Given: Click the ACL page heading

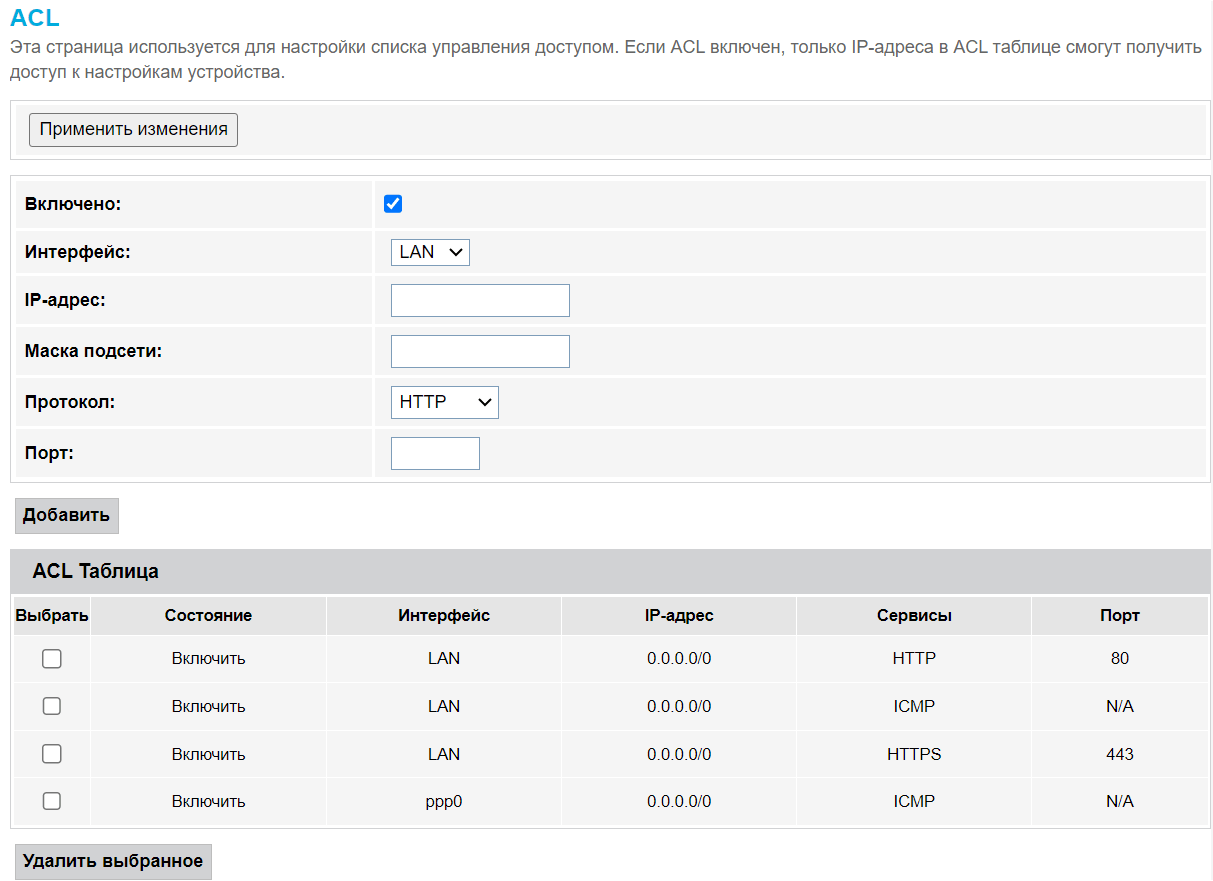Looking at the screenshot, I should [34, 17].
